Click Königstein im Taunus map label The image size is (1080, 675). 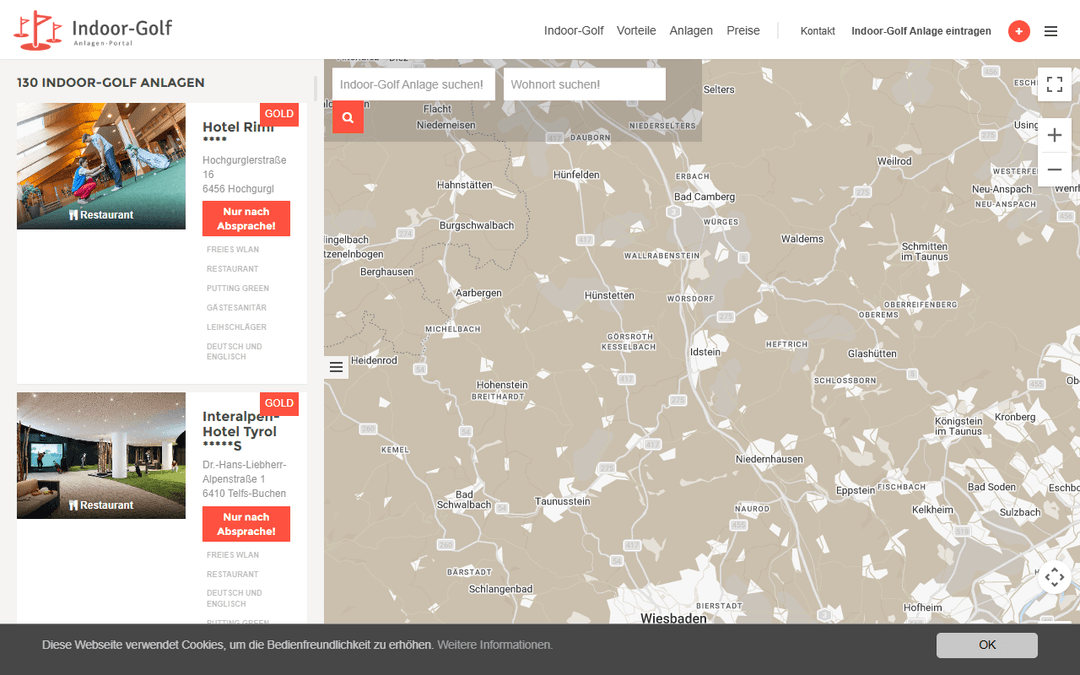click(958, 426)
